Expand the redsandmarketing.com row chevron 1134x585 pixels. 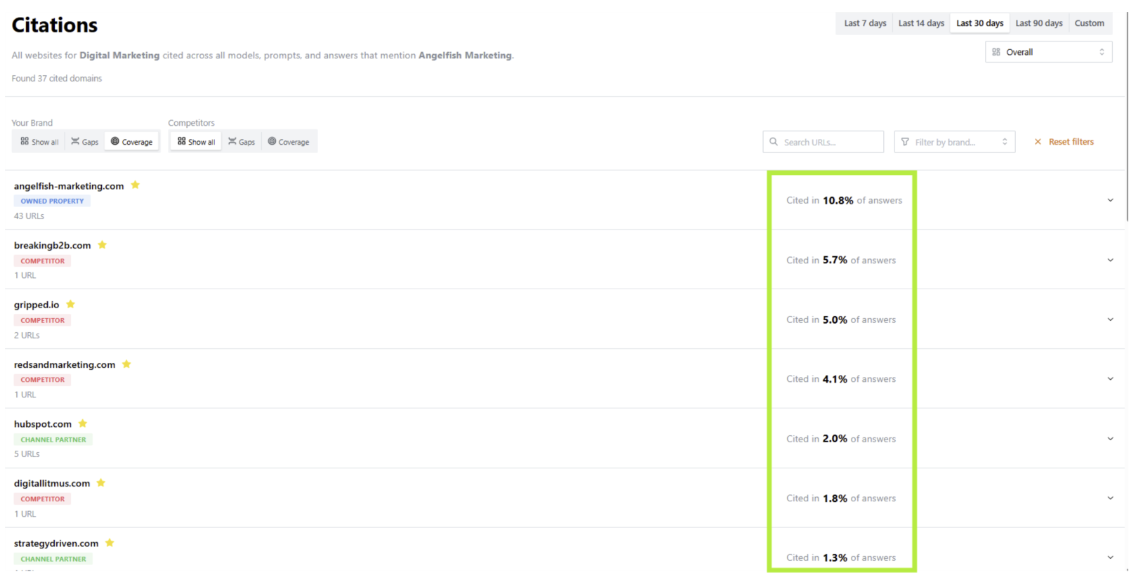click(1110, 378)
